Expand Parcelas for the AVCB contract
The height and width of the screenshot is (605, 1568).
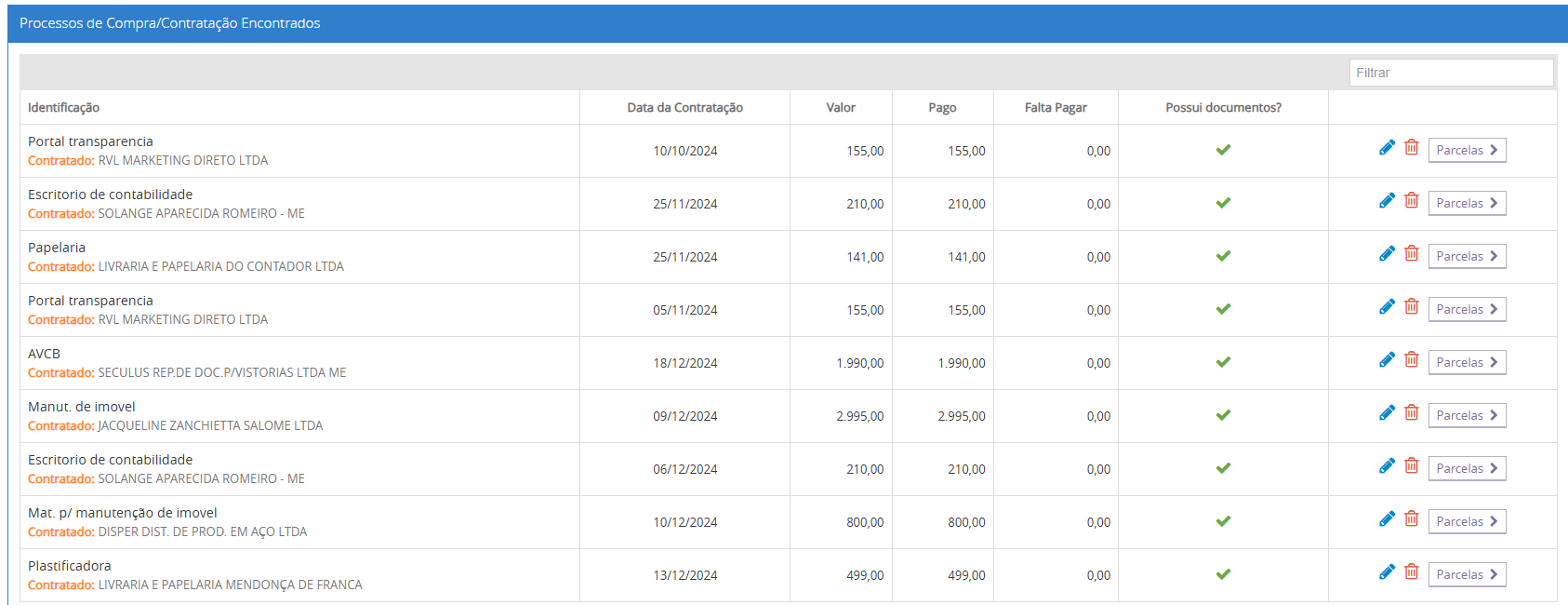coord(1466,362)
